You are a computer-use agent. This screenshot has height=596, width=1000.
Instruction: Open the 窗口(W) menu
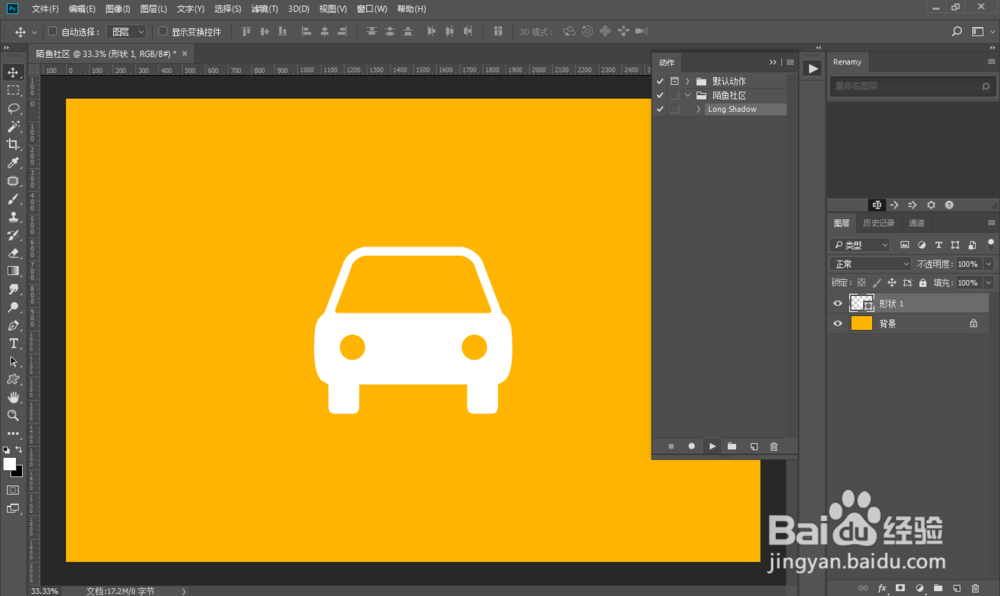[x=372, y=9]
